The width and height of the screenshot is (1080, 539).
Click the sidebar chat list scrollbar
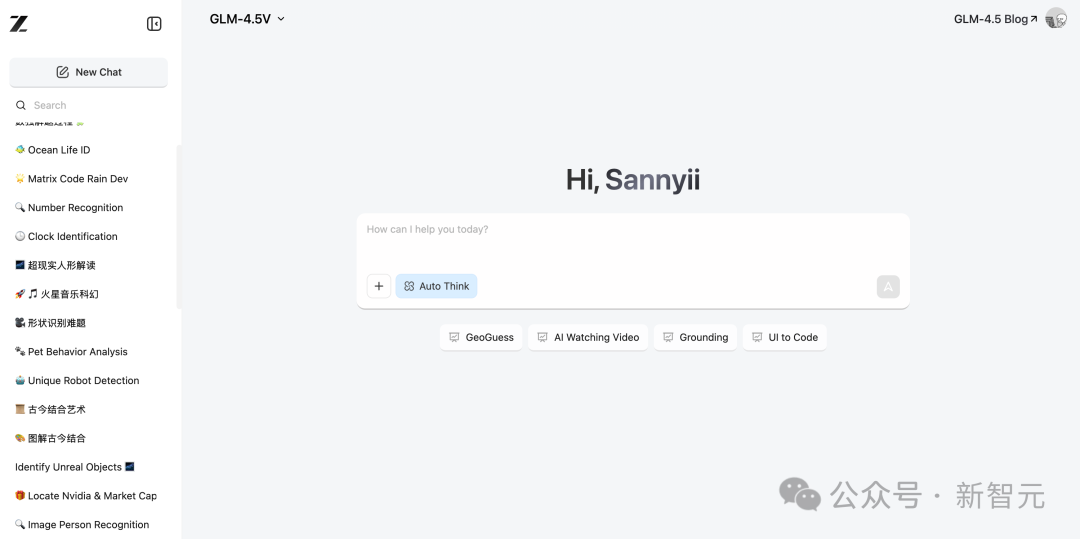point(179,226)
